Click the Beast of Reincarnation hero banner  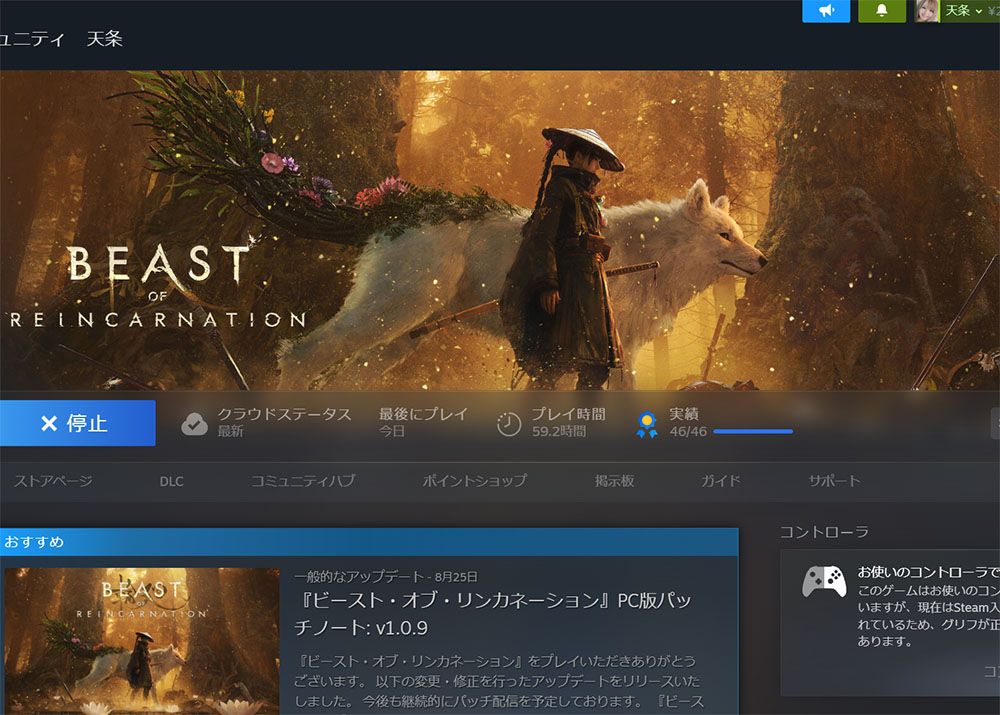click(x=500, y=230)
